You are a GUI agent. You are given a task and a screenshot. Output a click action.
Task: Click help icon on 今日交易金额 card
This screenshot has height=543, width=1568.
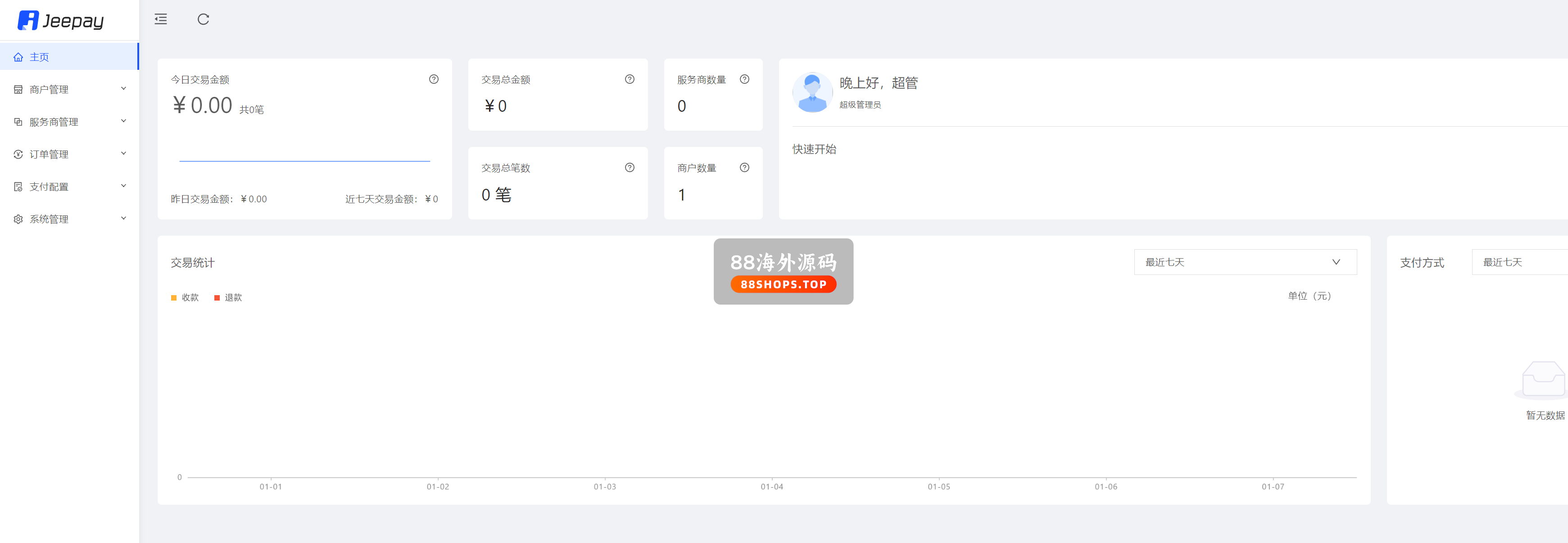point(433,79)
